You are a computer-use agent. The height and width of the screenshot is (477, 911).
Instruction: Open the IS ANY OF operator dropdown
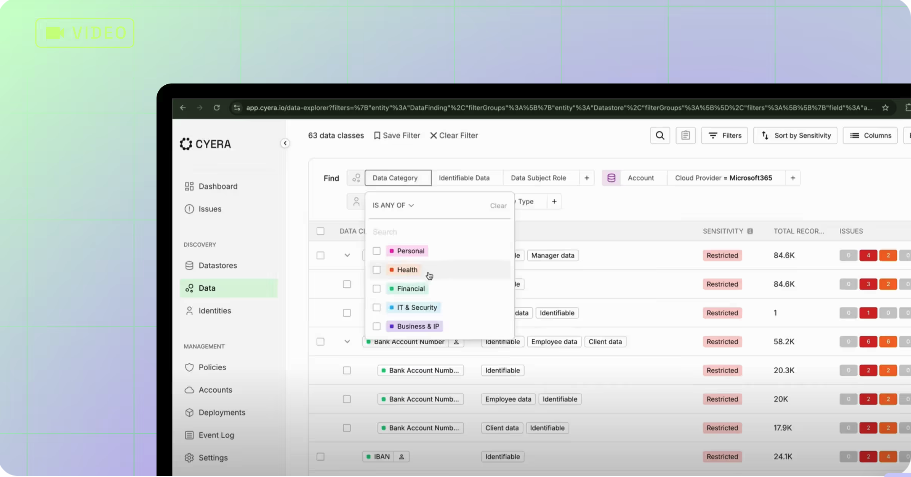393,205
